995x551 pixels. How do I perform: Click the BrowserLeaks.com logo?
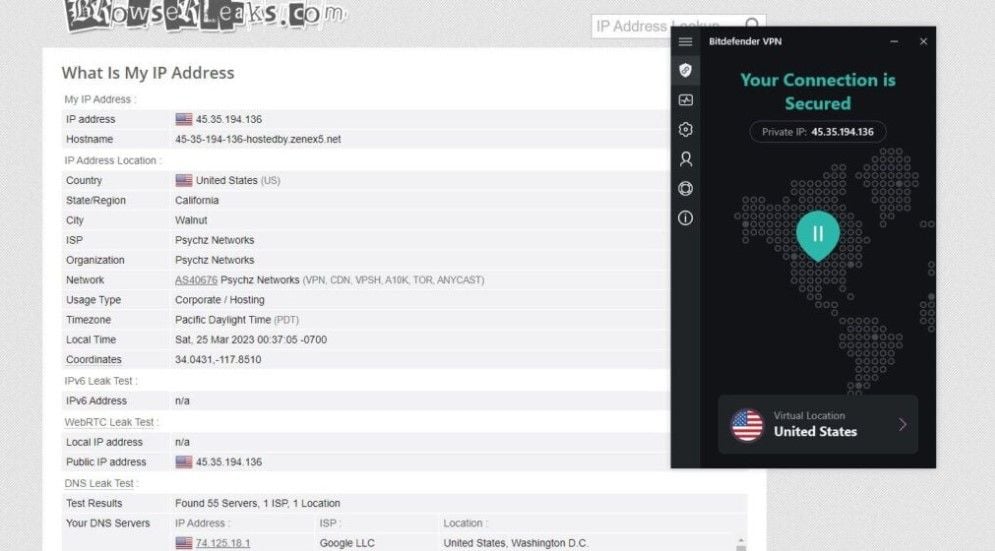(206, 15)
